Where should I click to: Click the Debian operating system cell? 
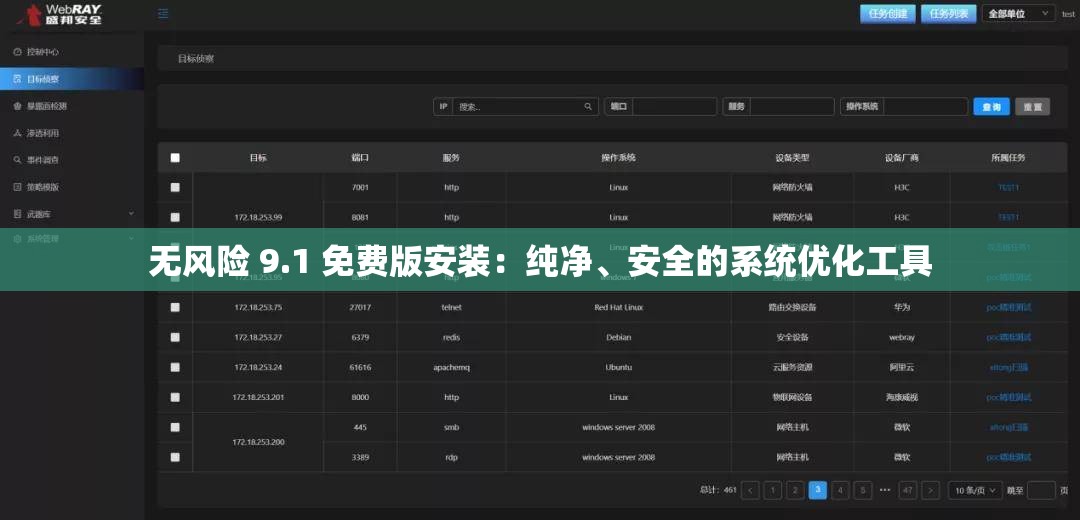coord(619,337)
